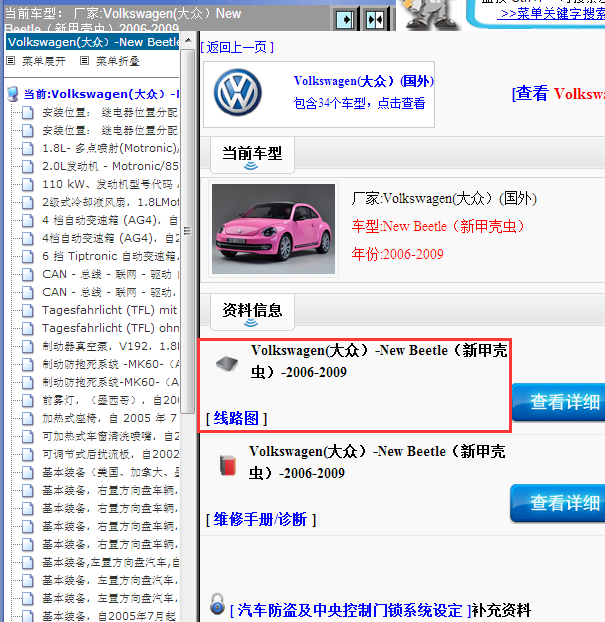Click the mechanic cartoon figure icon
The width and height of the screenshot is (605, 622).
click(428, 15)
